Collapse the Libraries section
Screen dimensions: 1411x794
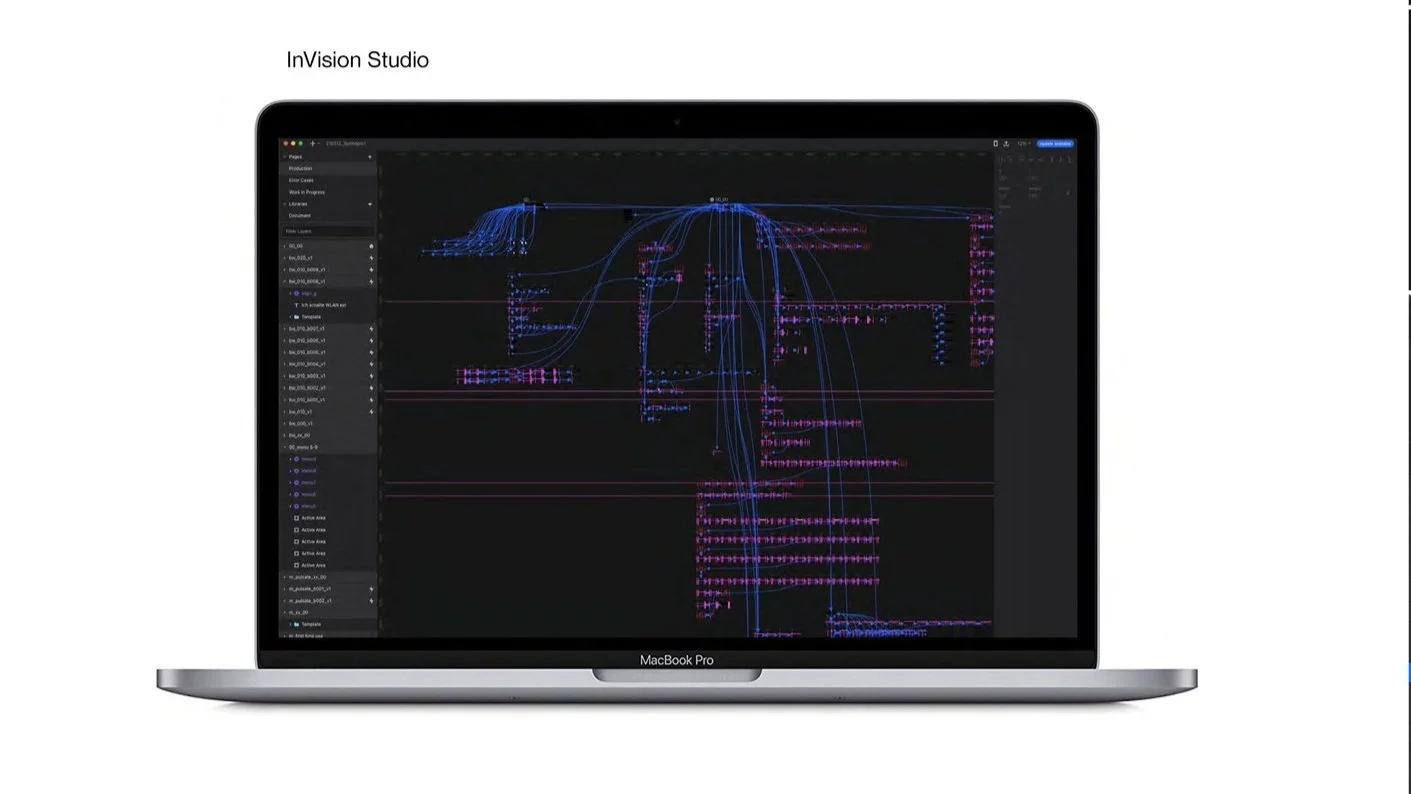point(284,204)
